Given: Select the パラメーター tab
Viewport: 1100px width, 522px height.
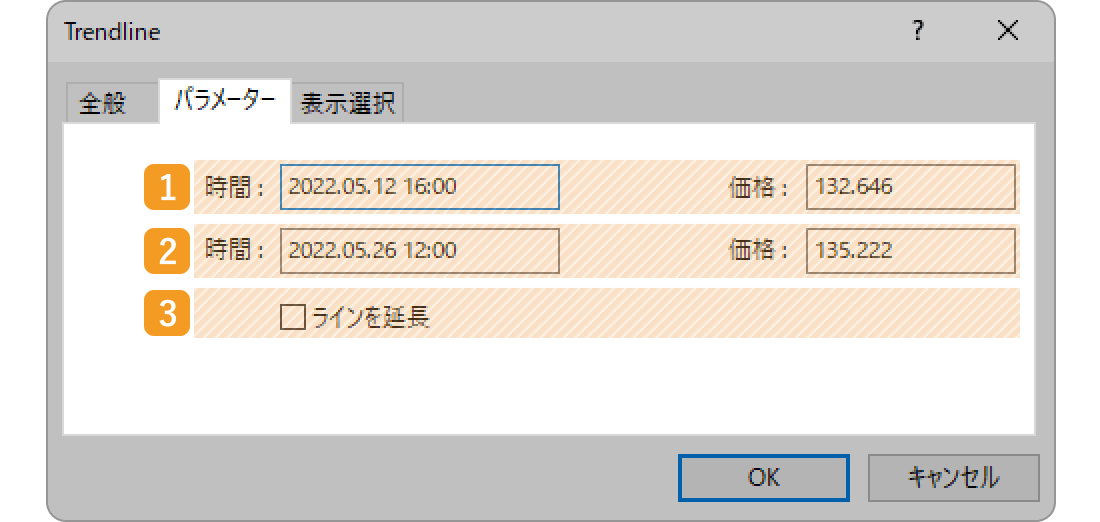Looking at the screenshot, I should click(224, 101).
